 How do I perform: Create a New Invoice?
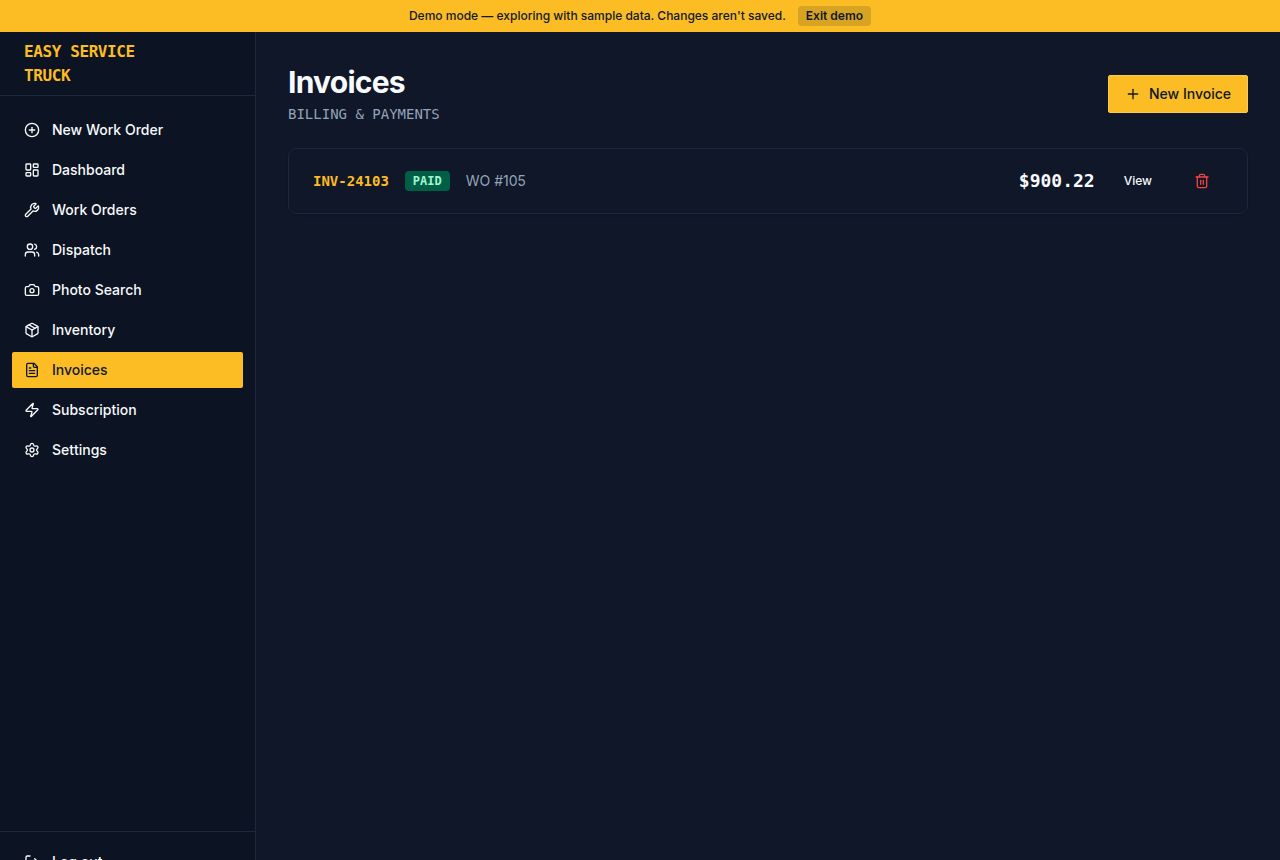tap(1177, 94)
